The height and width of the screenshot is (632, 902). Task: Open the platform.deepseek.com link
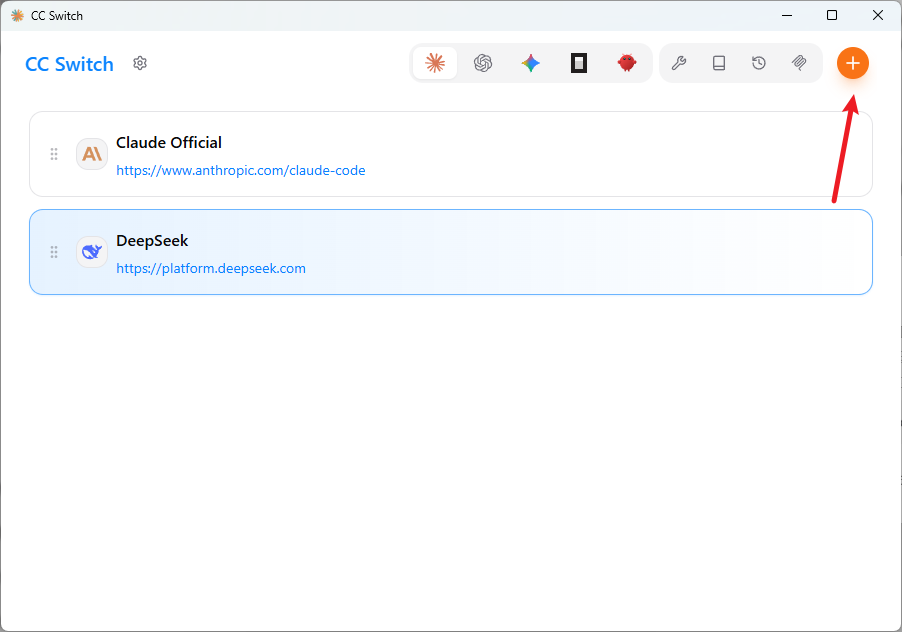click(x=211, y=269)
